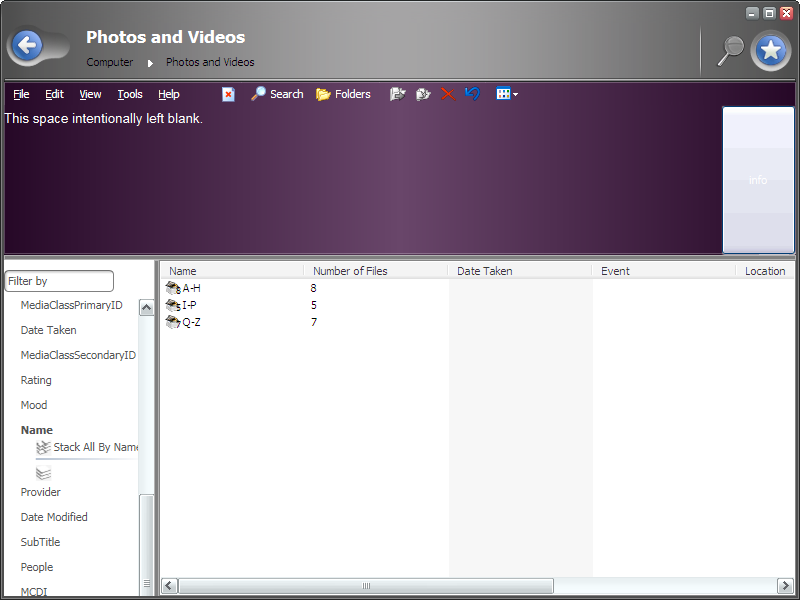The height and width of the screenshot is (600, 800).
Task: Open the Edit menu
Action: (x=54, y=94)
